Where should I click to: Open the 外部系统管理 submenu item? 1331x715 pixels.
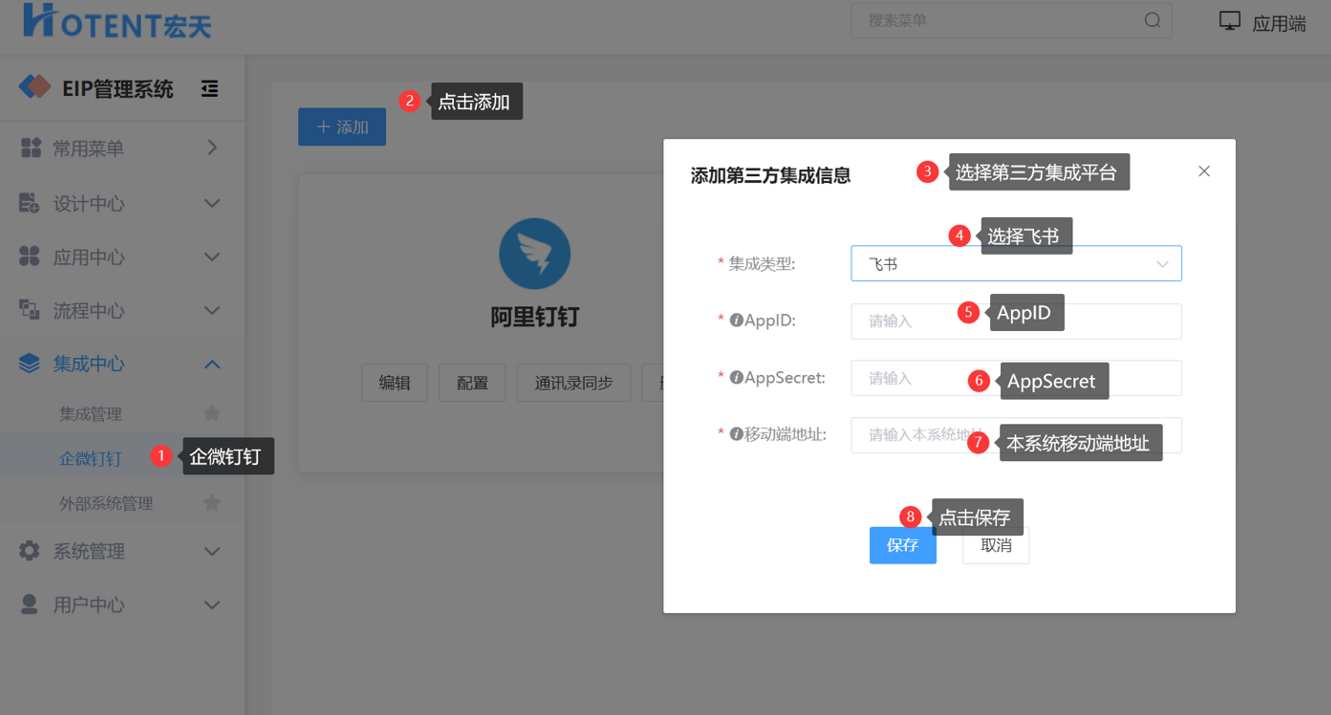point(122,502)
